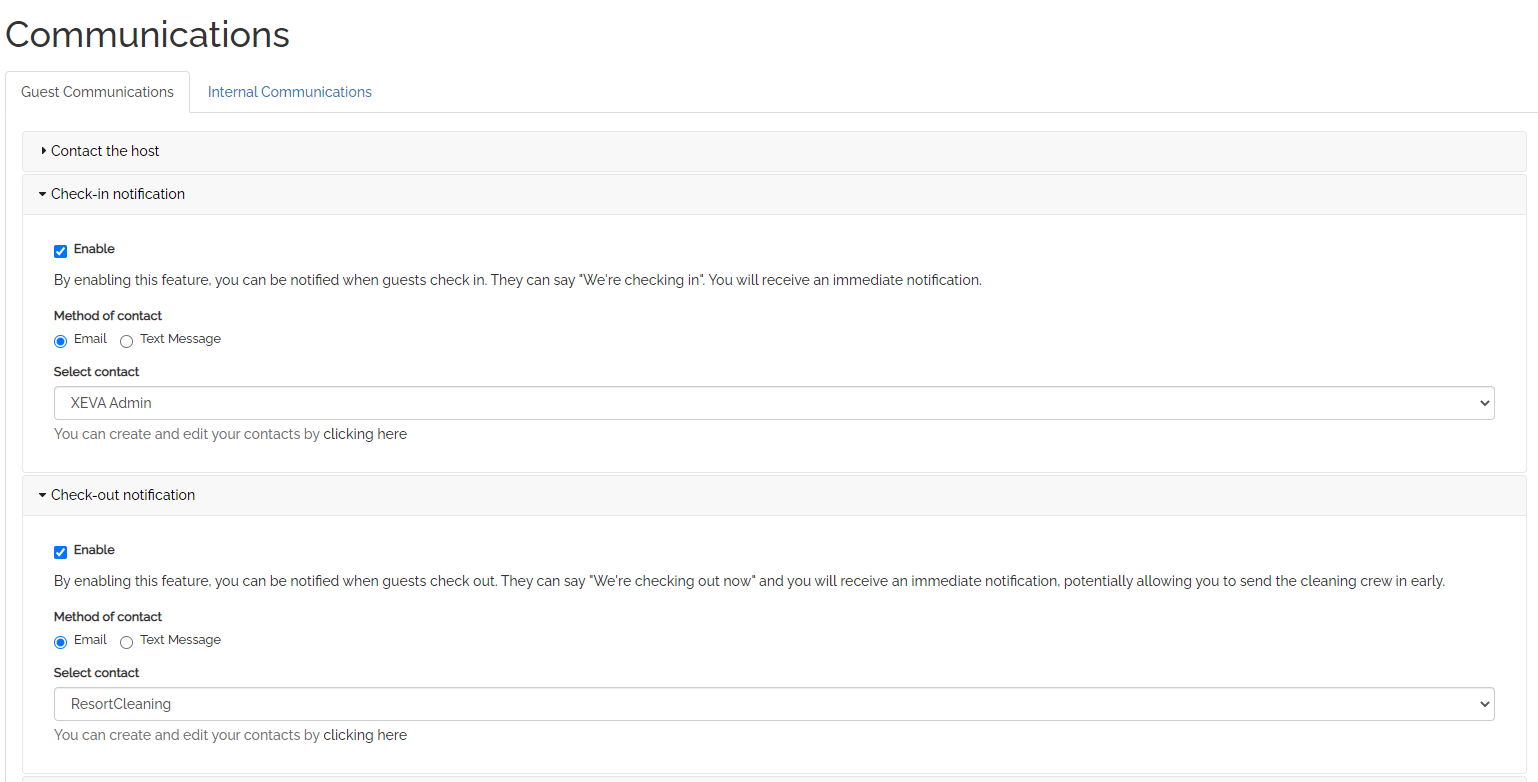The height and width of the screenshot is (782, 1538).
Task: Uncheck Enable under Check-in notification
Action: 61,251
